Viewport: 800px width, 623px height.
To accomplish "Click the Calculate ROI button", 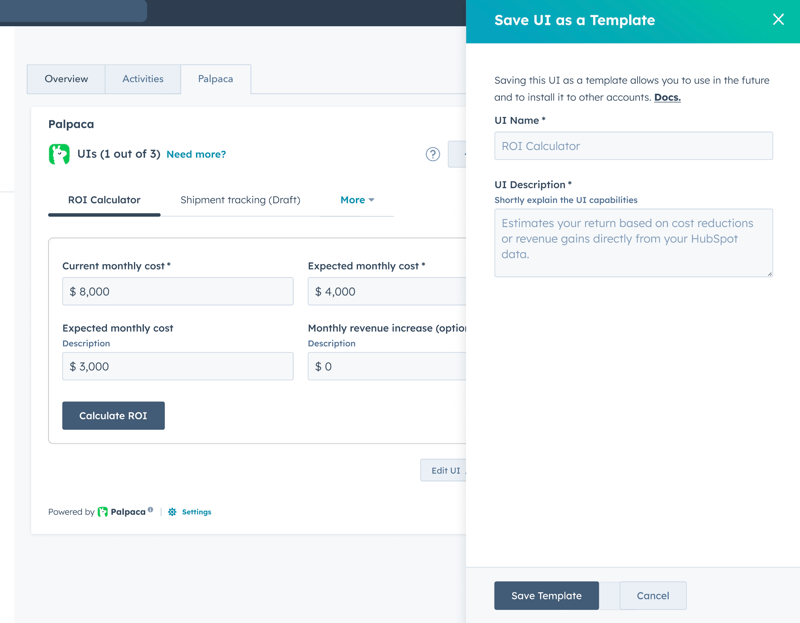I will point(113,416).
